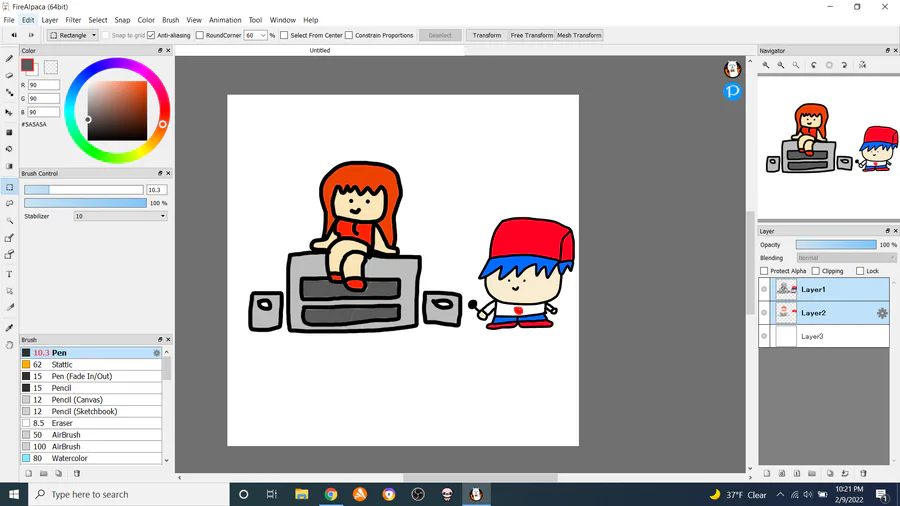Select the Pencil (Canvas) brush

point(91,400)
